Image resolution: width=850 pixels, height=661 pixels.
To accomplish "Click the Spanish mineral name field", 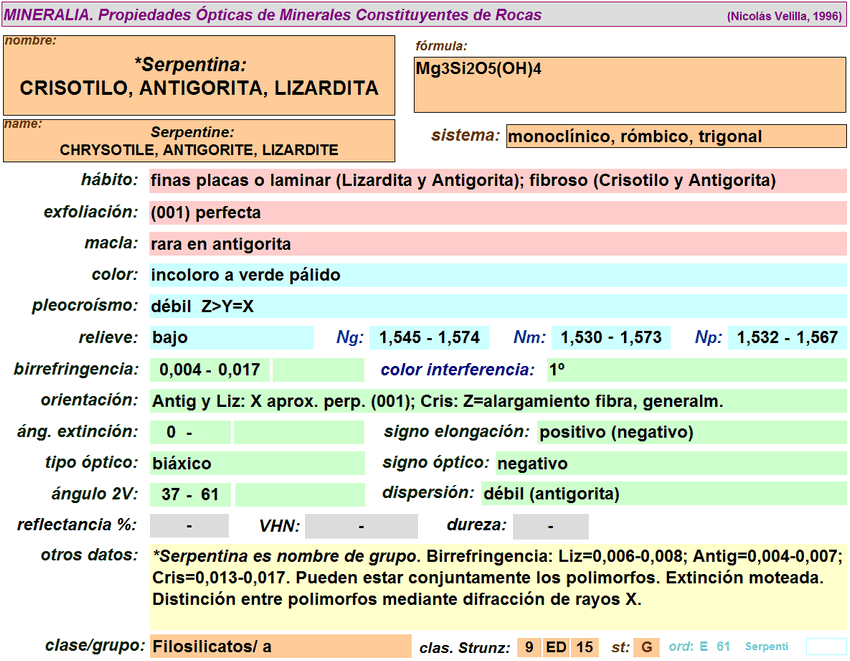I will tap(199, 76).
